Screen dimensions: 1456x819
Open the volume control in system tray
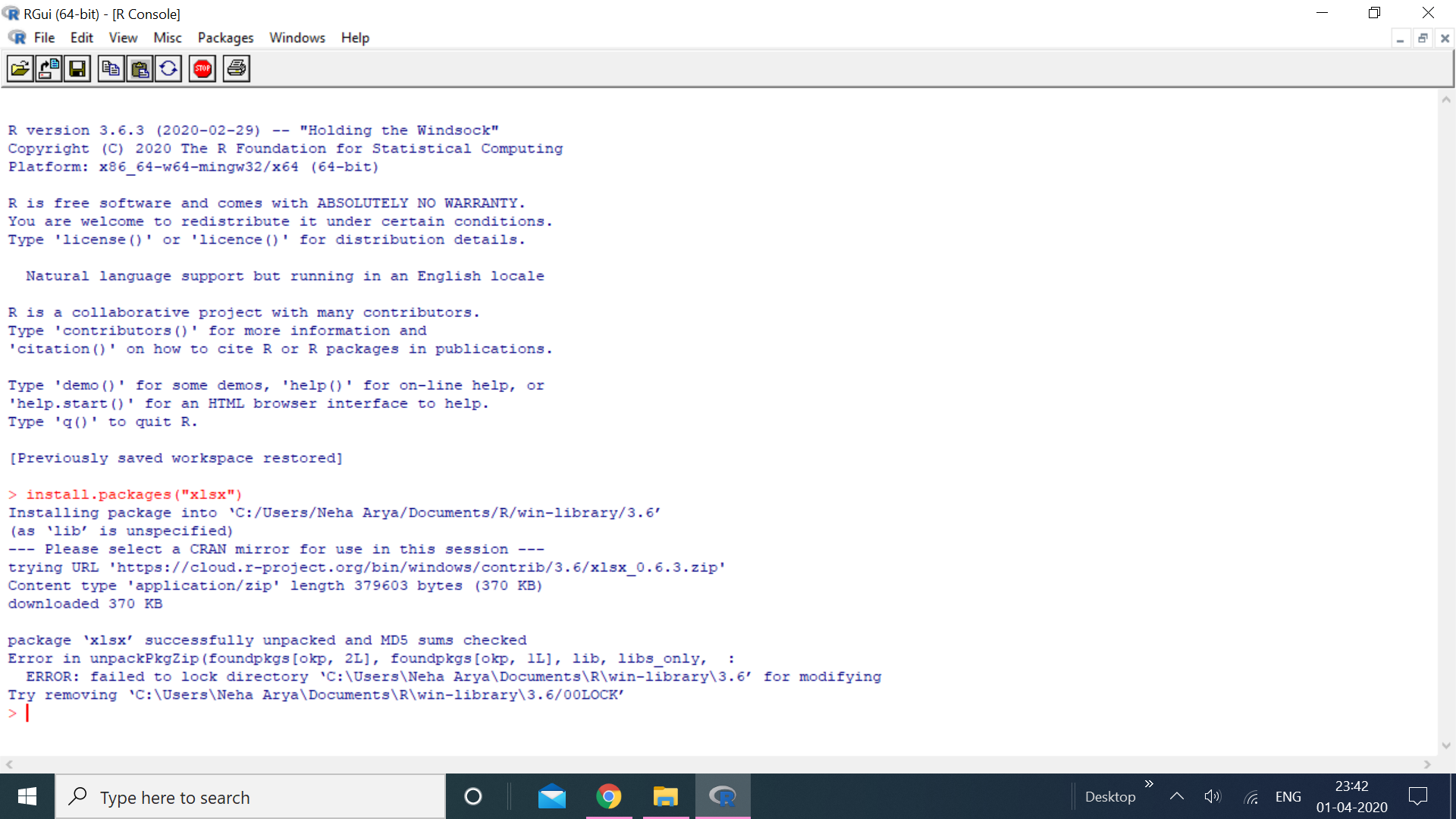(x=1212, y=796)
